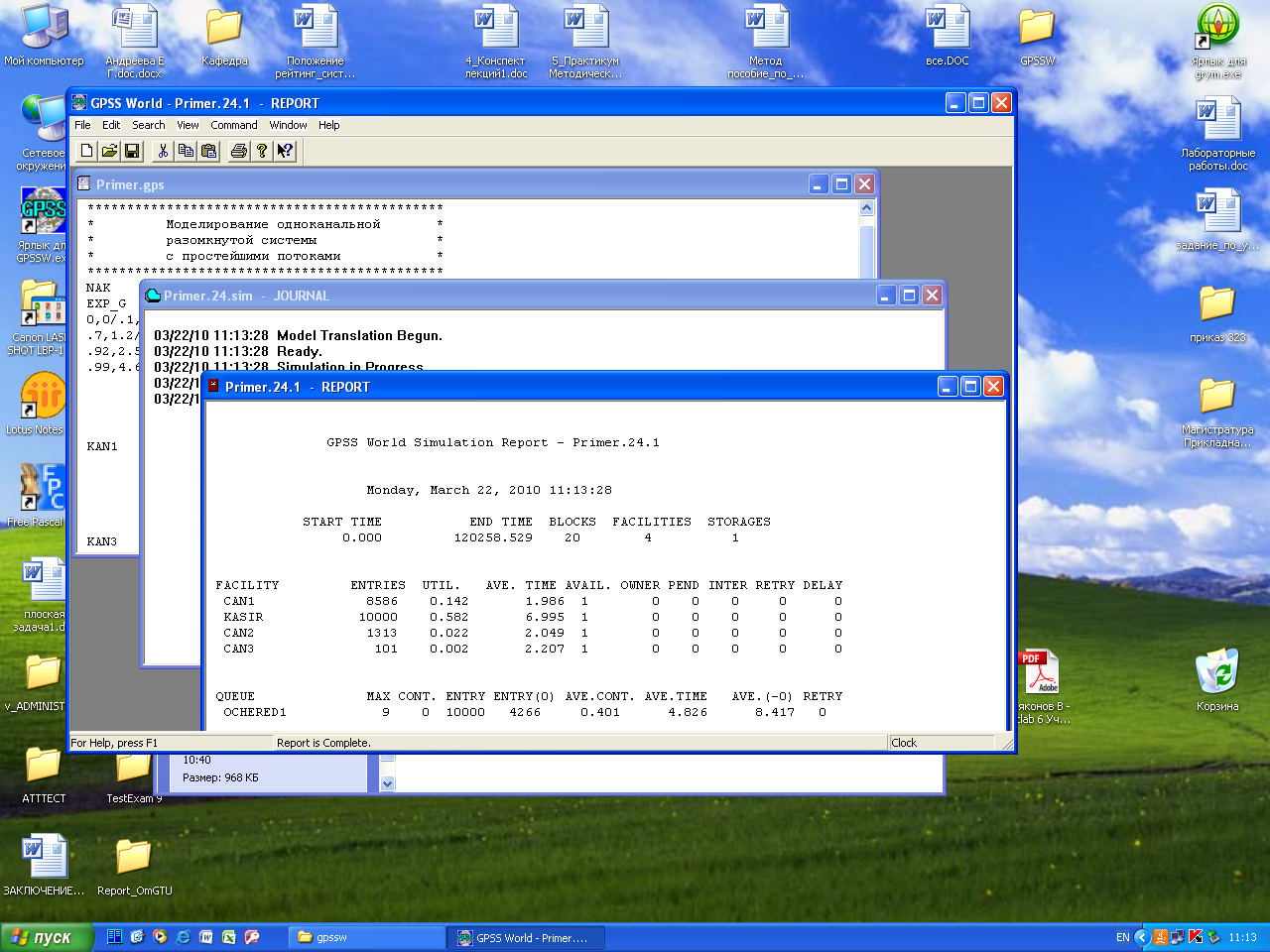Launch Windows Media Player from quick launch
1270x952 pixels.
[x=160, y=937]
